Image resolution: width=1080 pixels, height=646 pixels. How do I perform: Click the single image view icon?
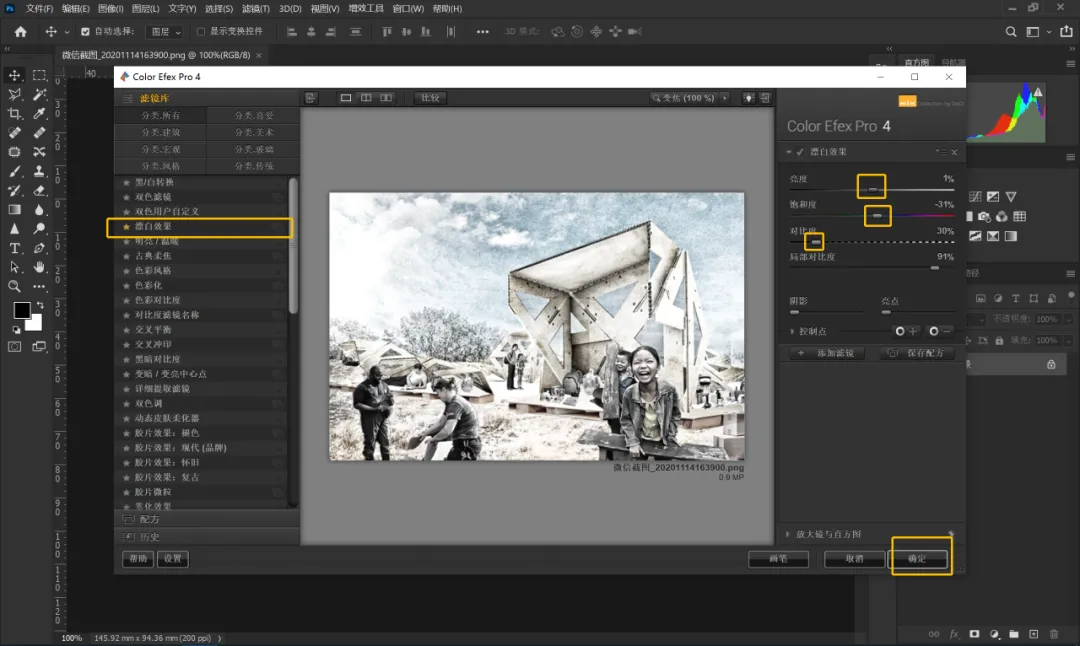click(346, 98)
